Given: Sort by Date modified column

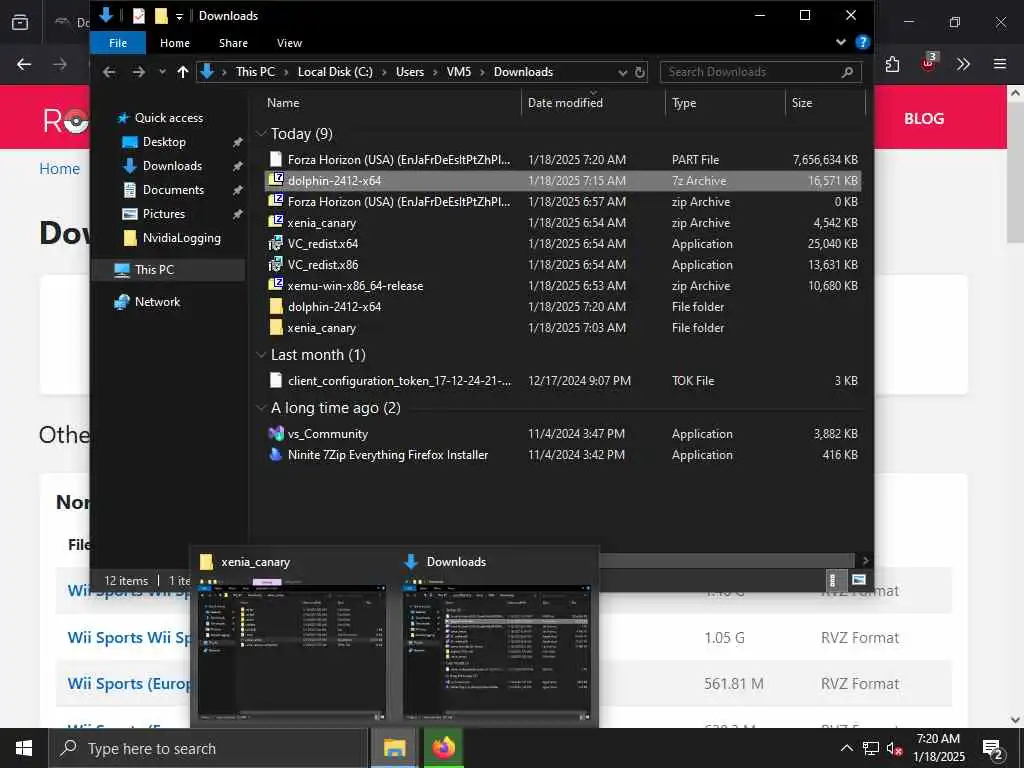Looking at the screenshot, I should 565,103.
